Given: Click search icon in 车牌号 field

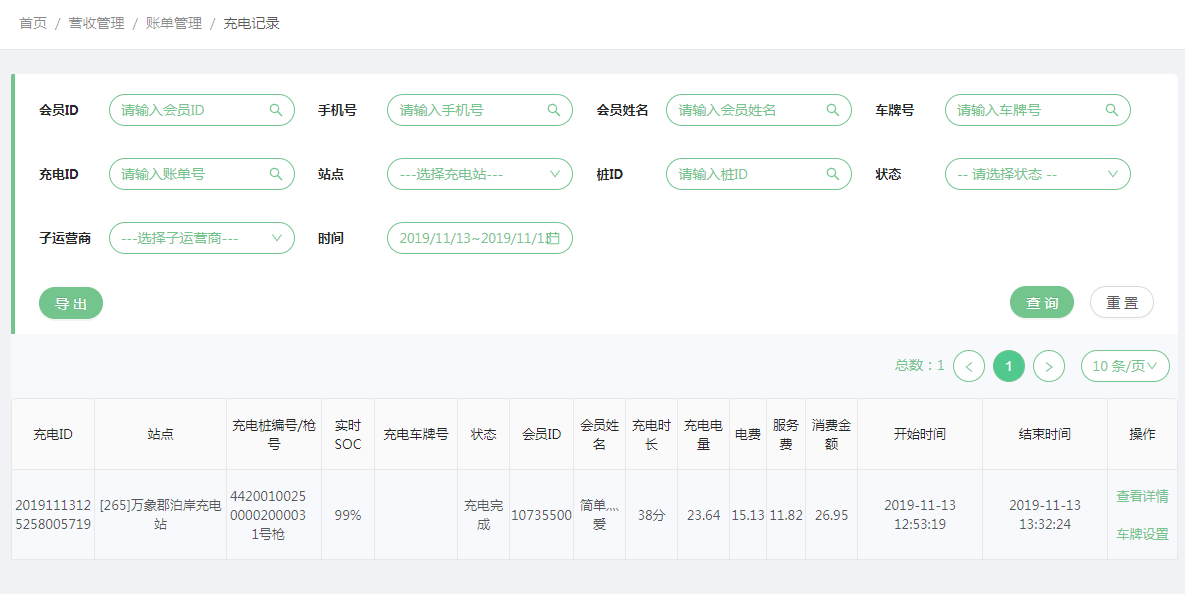Looking at the screenshot, I should 1112,110.
